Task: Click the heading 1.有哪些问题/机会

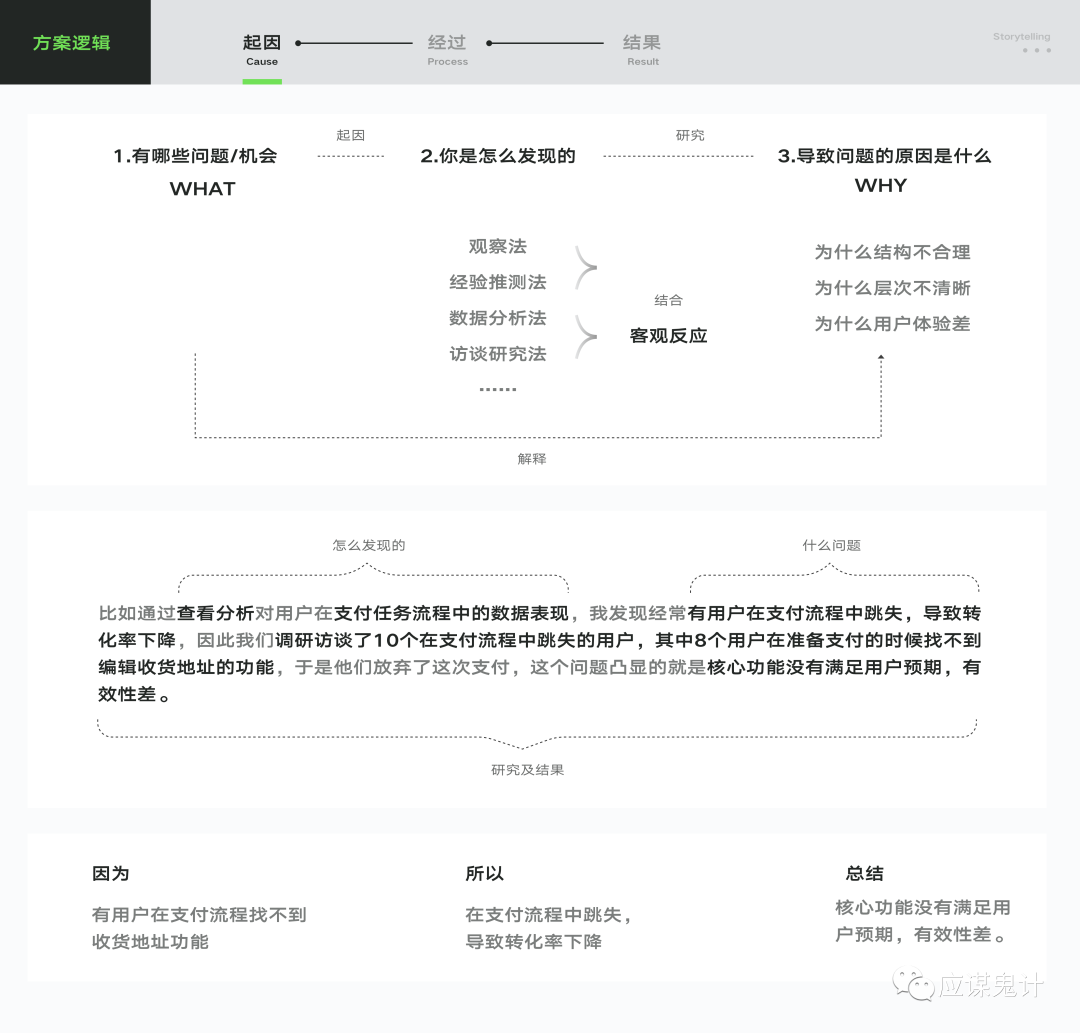Action: click(x=196, y=156)
